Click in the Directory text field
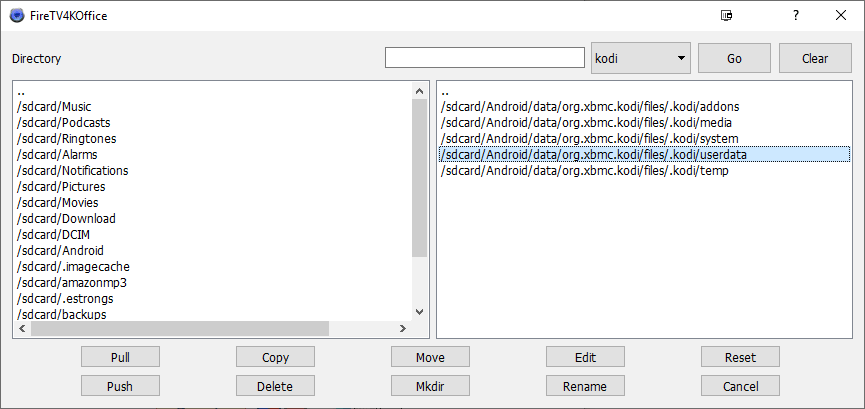Viewport: 865px width, 409px height. coord(484,58)
